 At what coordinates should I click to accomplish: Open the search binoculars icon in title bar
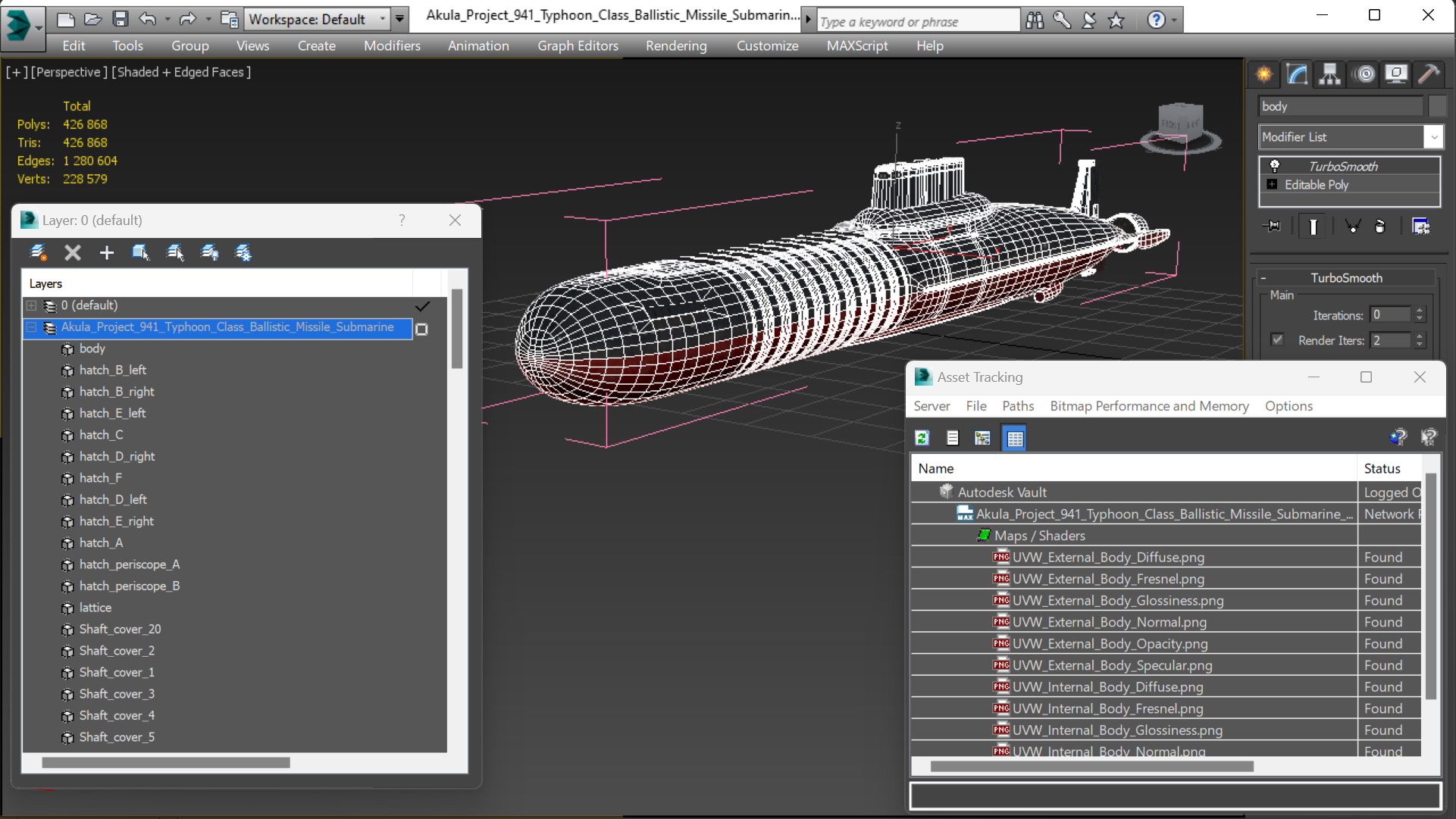[x=1035, y=20]
